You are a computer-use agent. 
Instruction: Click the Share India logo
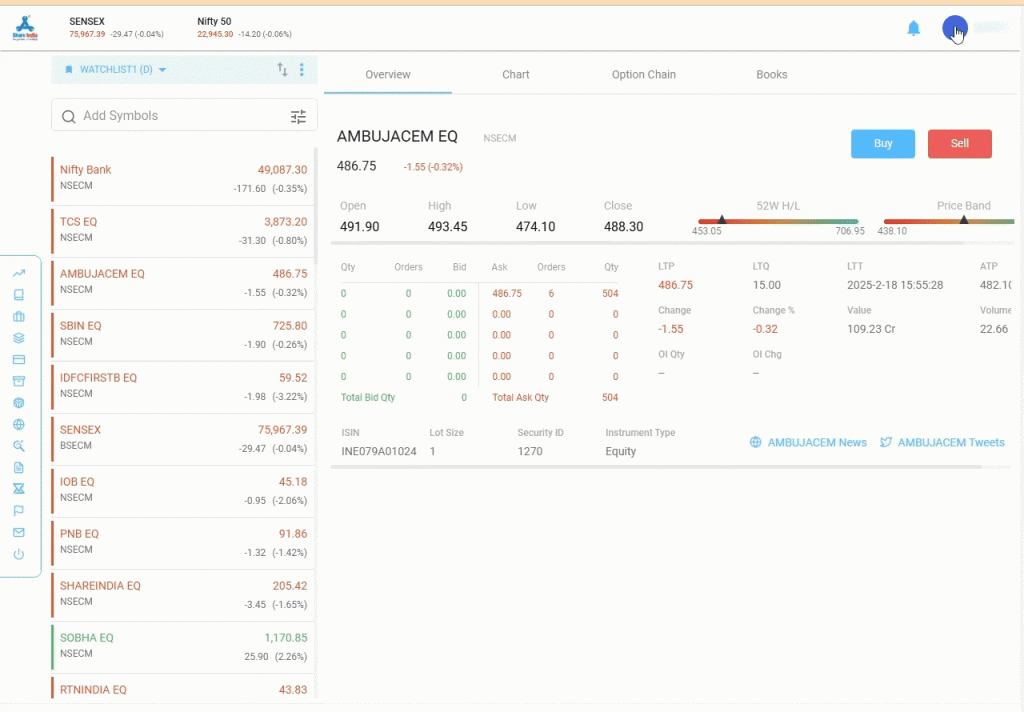click(25, 28)
